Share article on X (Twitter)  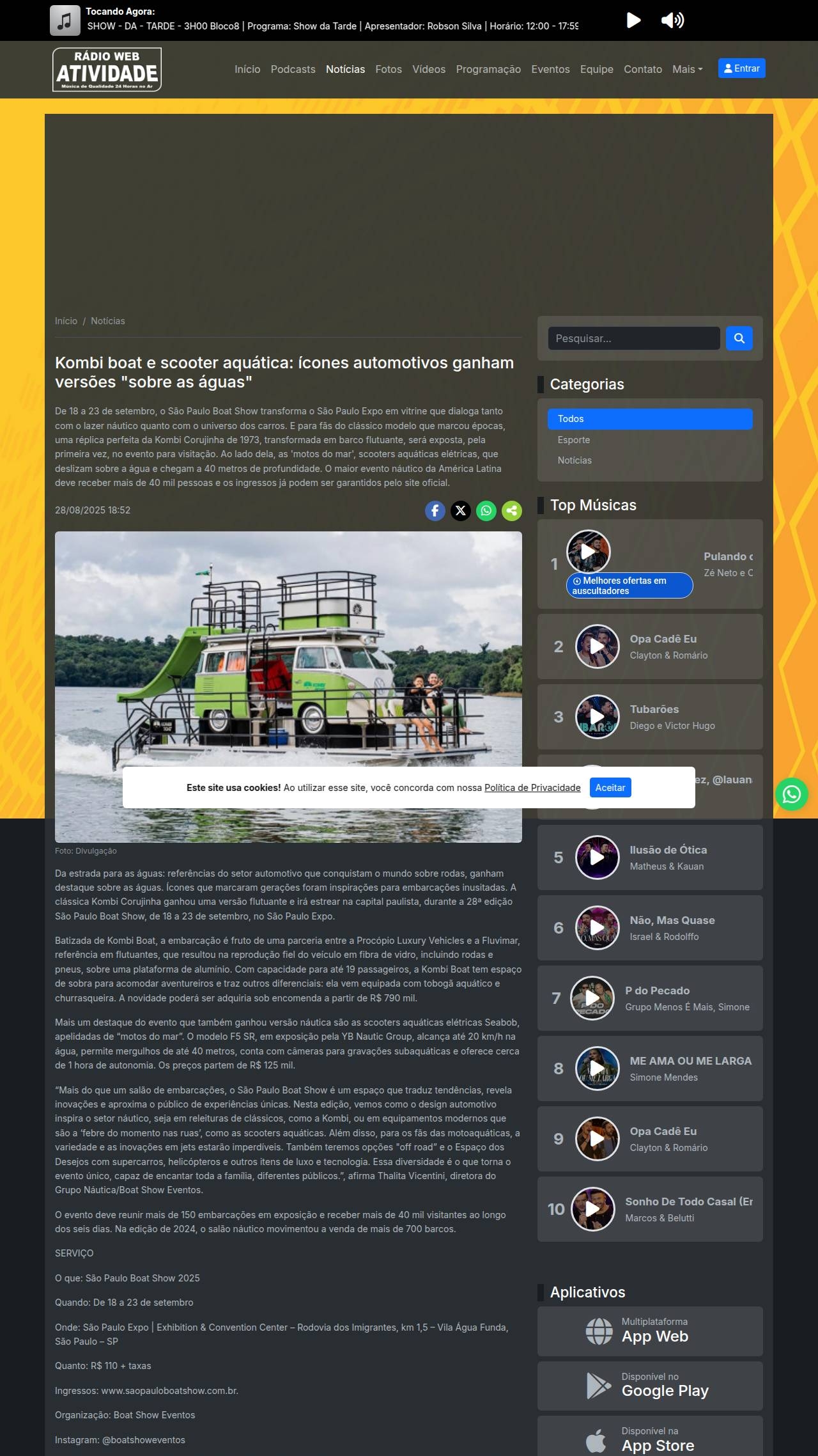click(461, 510)
